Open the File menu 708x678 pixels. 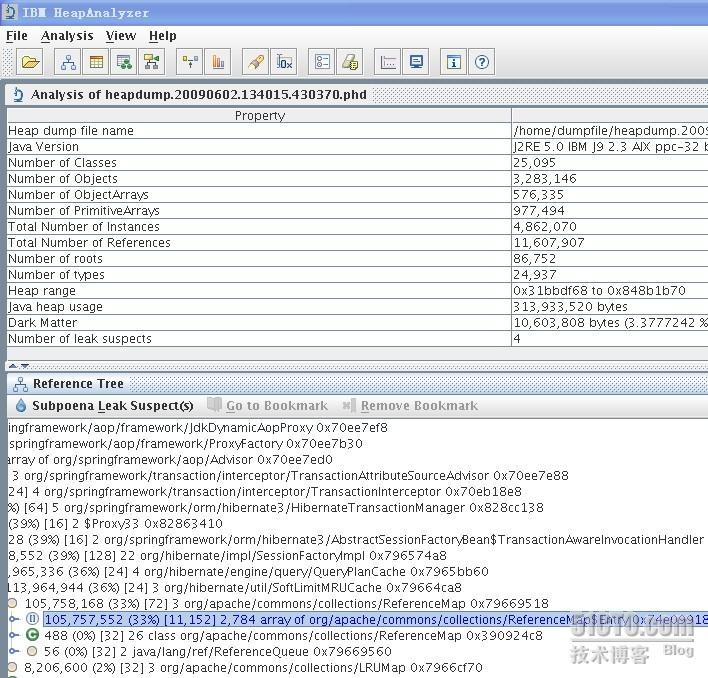tap(17, 36)
